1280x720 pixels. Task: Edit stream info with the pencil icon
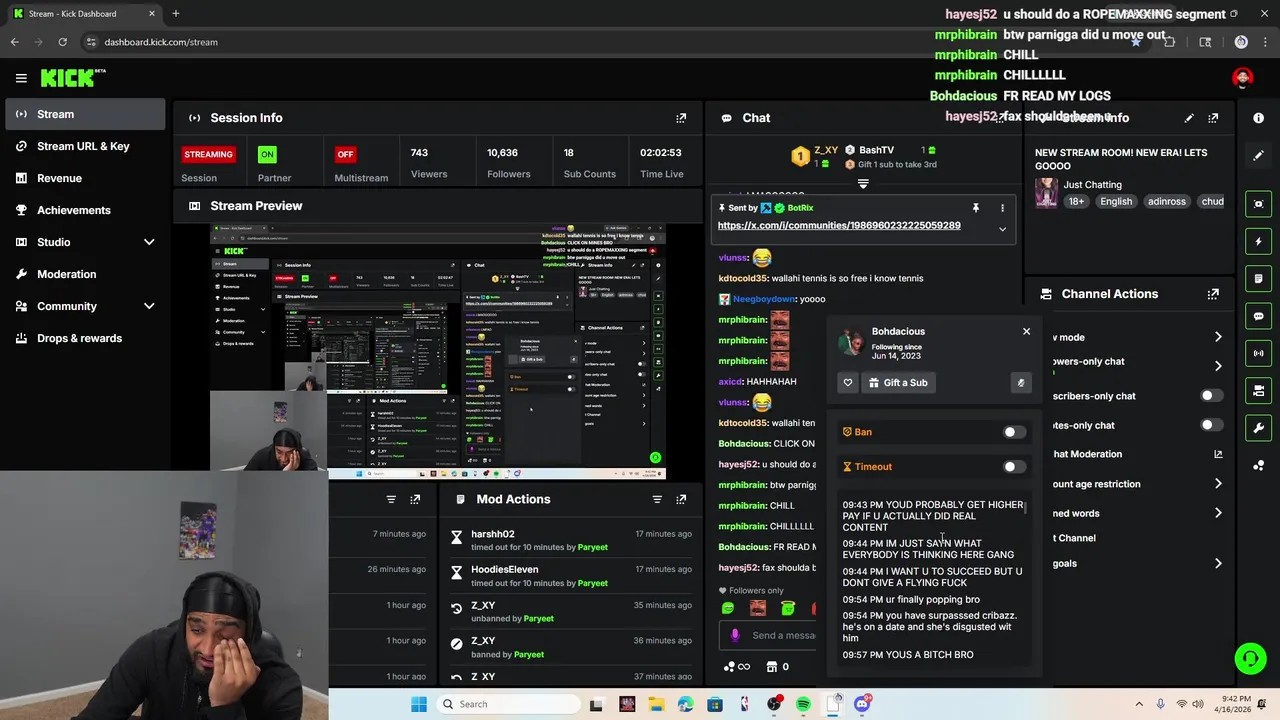[x=1189, y=118]
